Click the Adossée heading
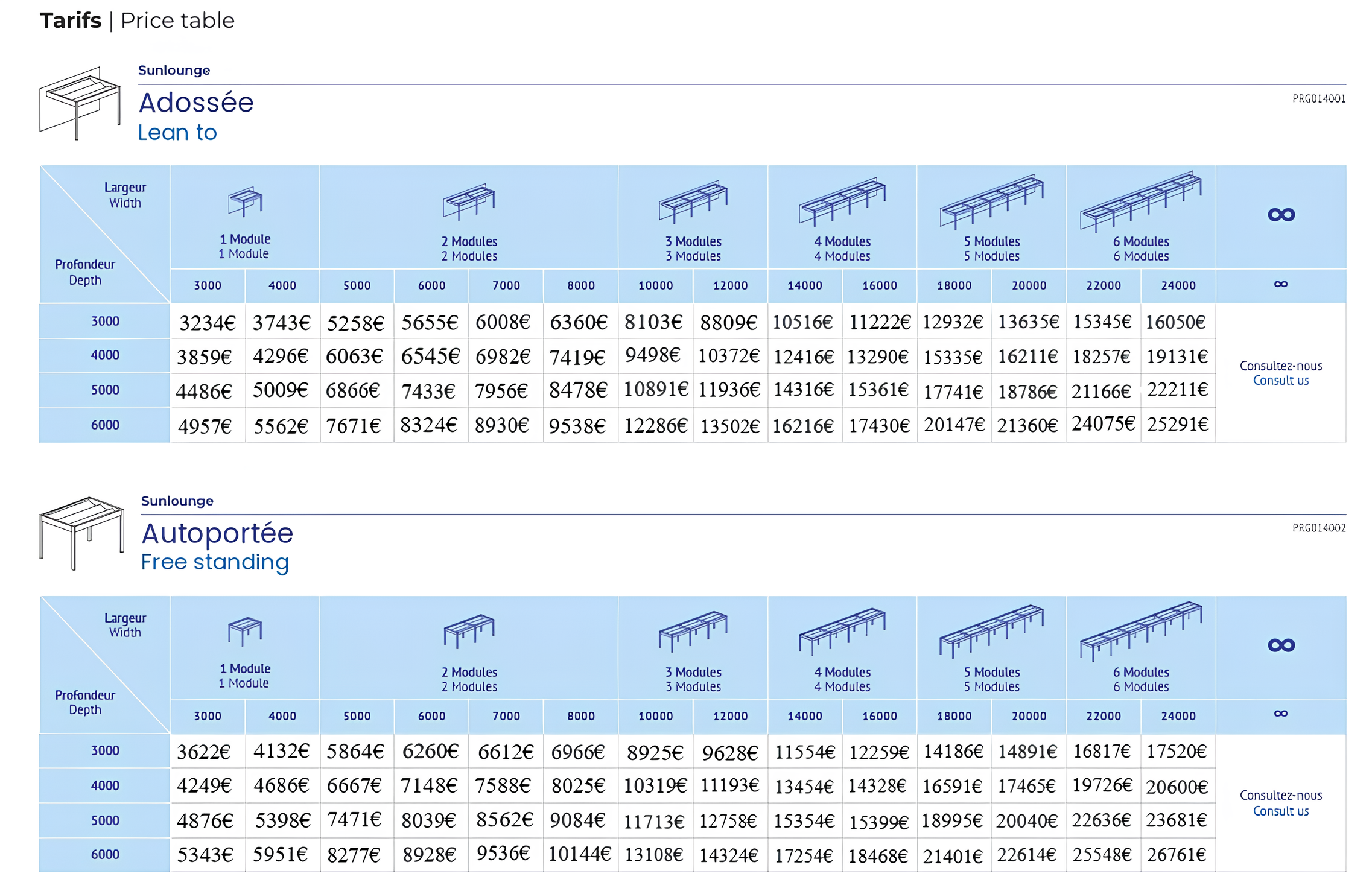Image resolution: width=1372 pixels, height=894 pixels. coord(196,103)
